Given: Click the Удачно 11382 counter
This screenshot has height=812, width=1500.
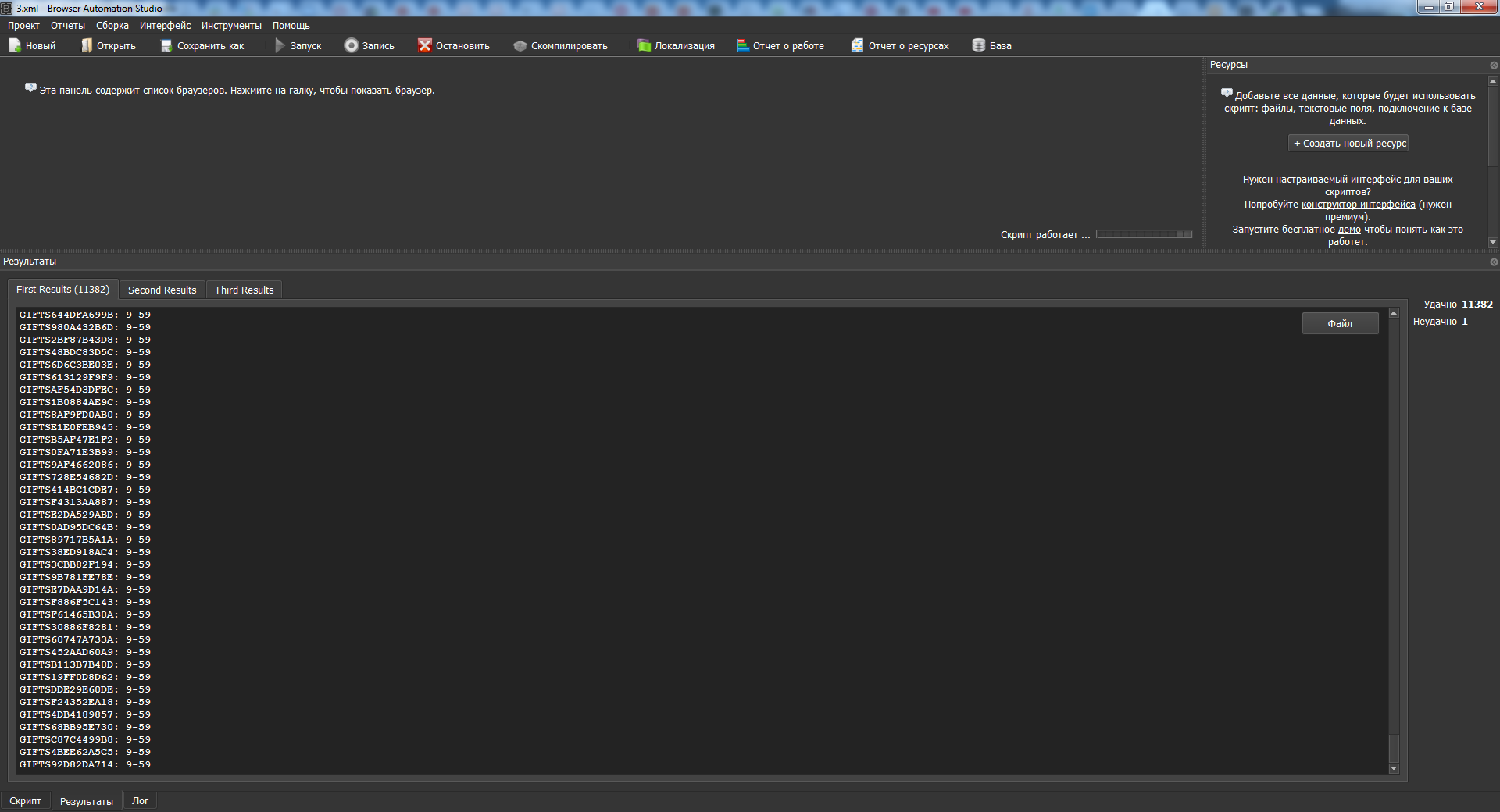Looking at the screenshot, I should [x=1458, y=304].
